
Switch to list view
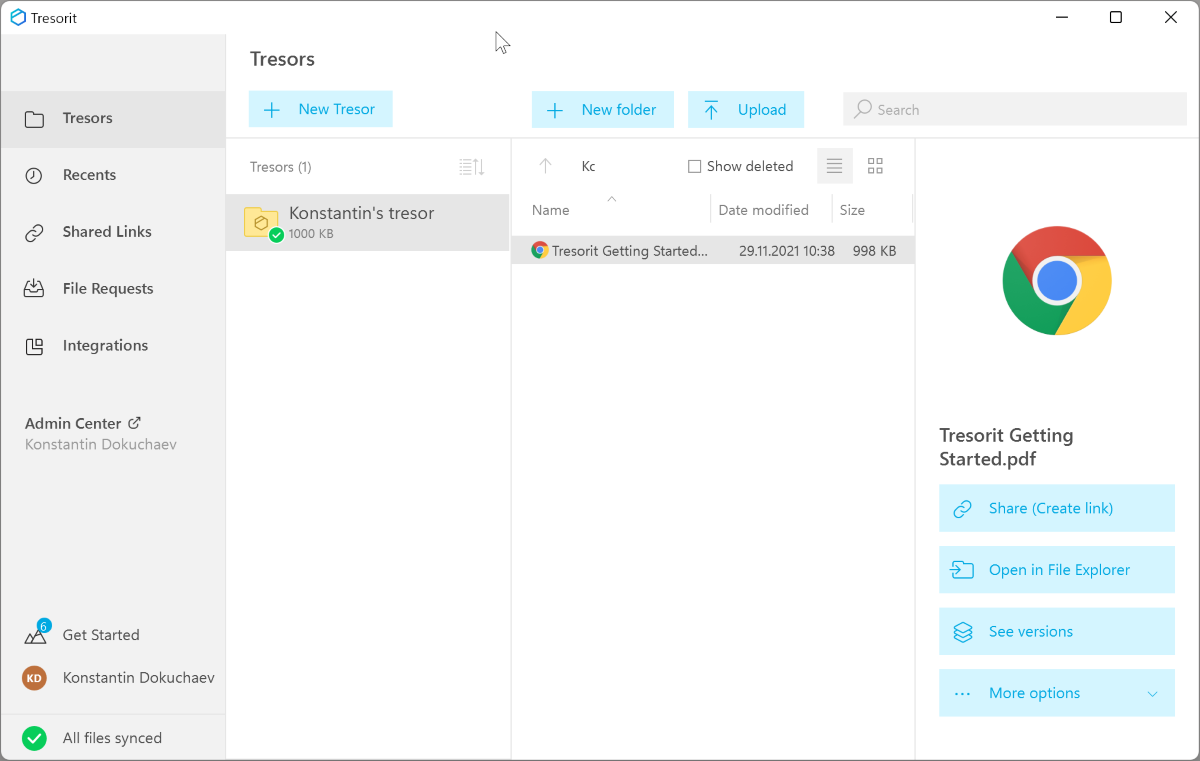click(835, 166)
